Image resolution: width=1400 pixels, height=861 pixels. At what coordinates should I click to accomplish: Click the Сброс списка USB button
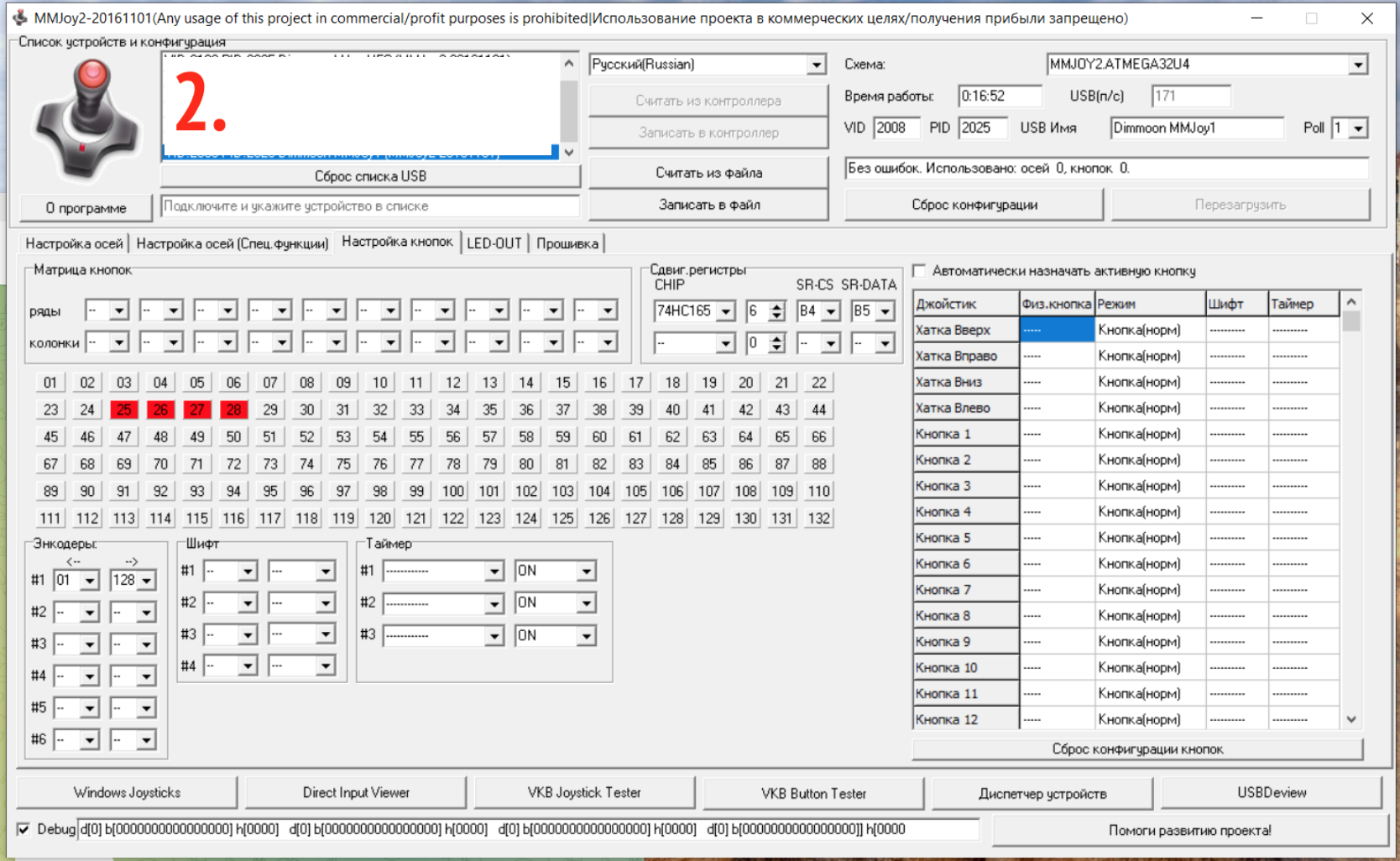tap(370, 176)
